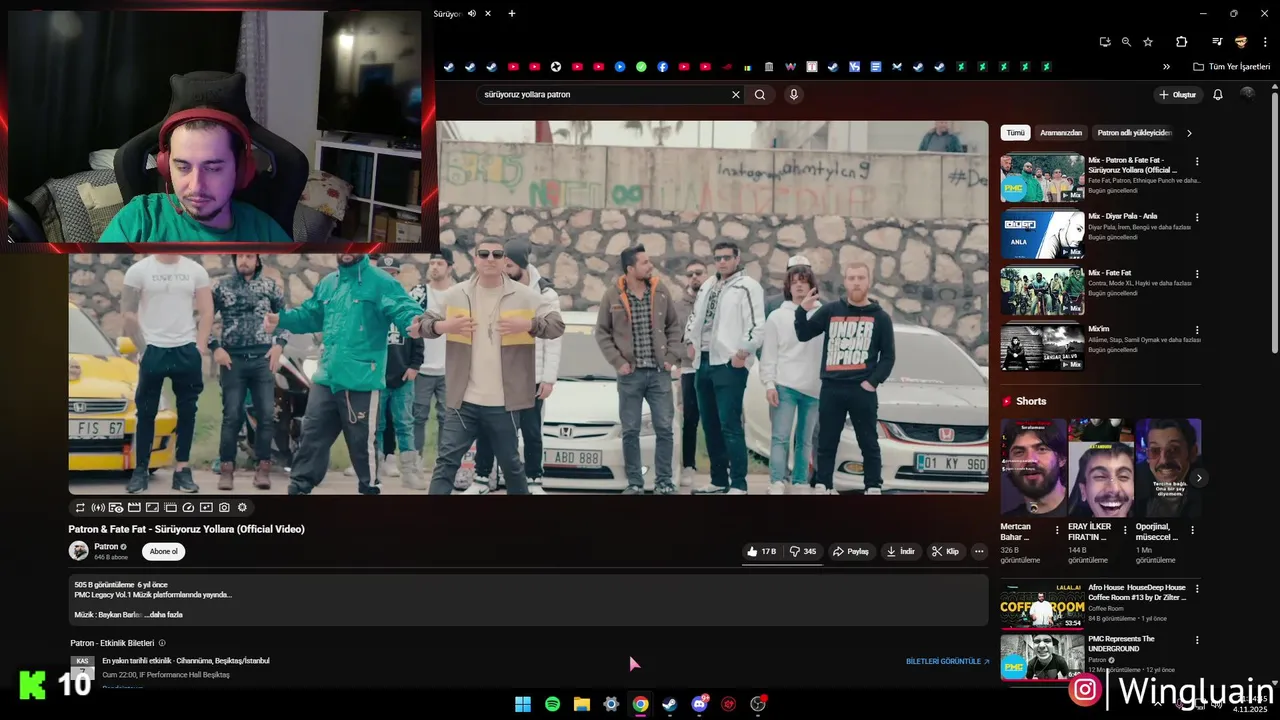Open options for Afro House video
Viewport: 1280px width, 720px height.
coord(1197,589)
